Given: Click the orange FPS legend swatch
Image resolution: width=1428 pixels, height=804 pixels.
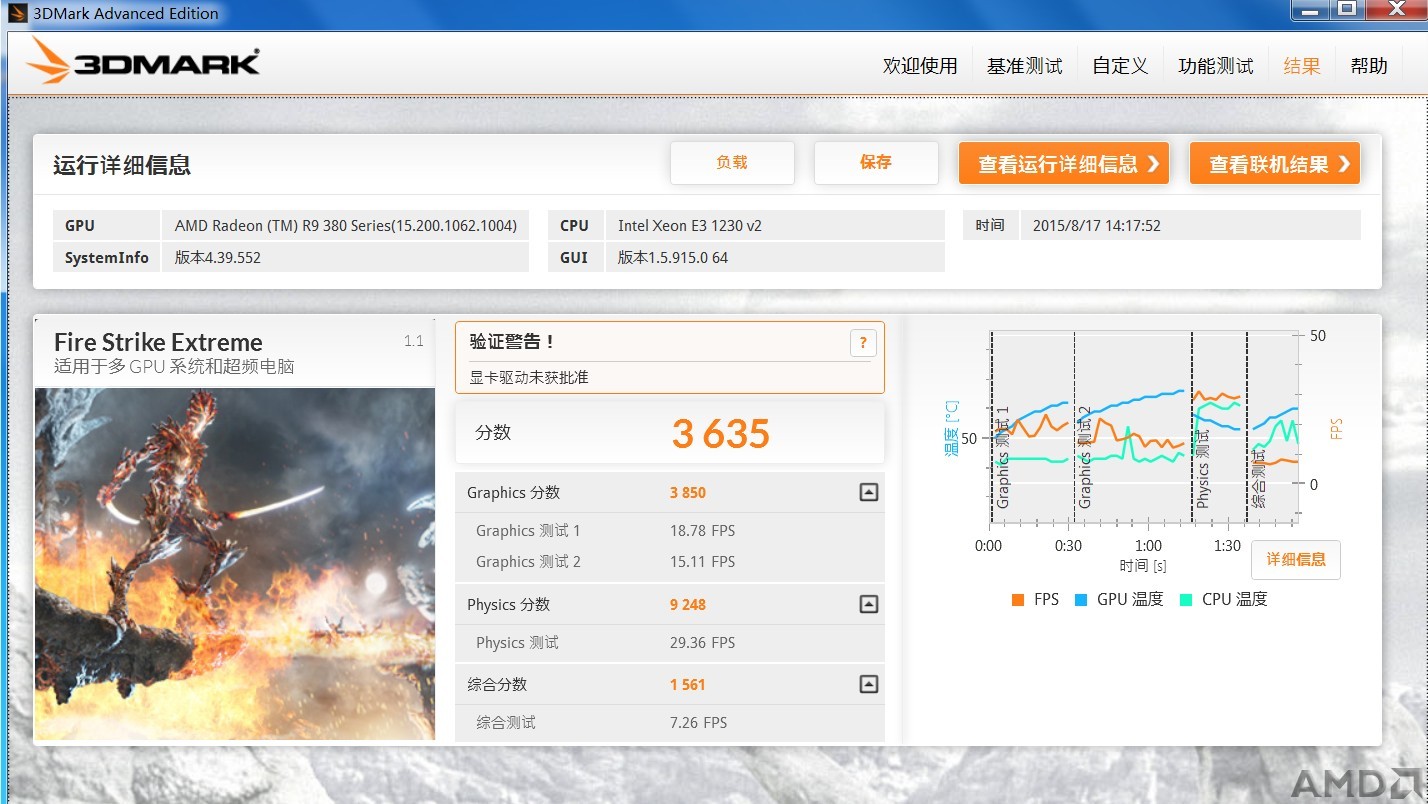Looking at the screenshot, I should pos(1018,600).
